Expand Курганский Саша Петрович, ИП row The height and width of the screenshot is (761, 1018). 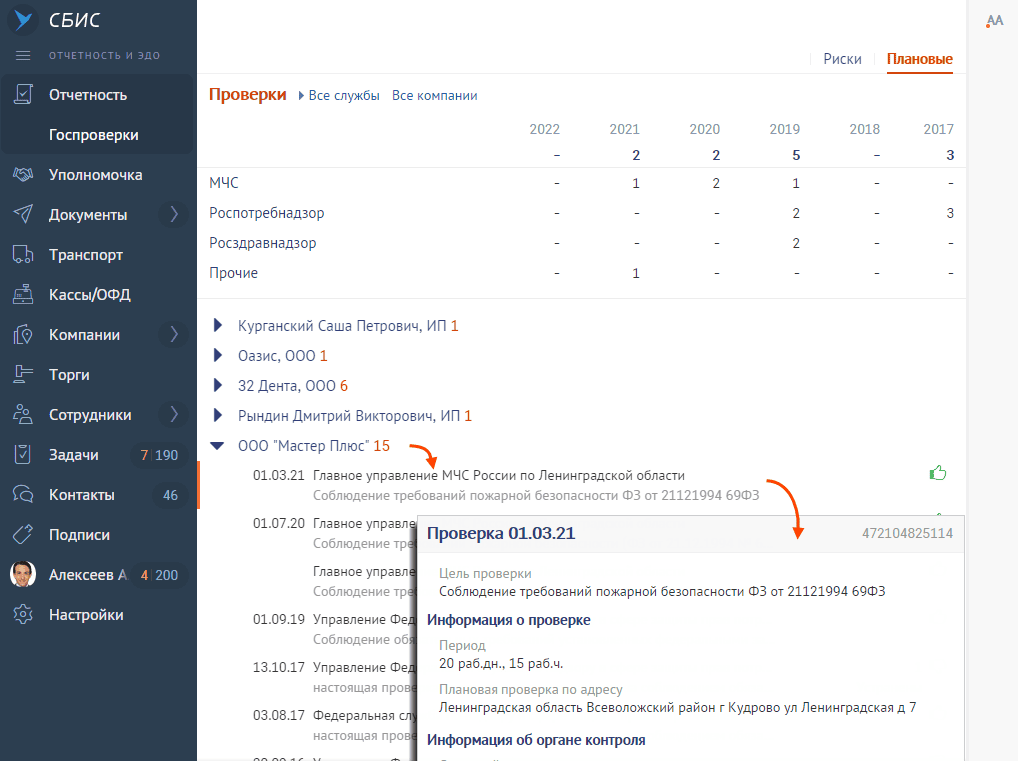[218, 326]
